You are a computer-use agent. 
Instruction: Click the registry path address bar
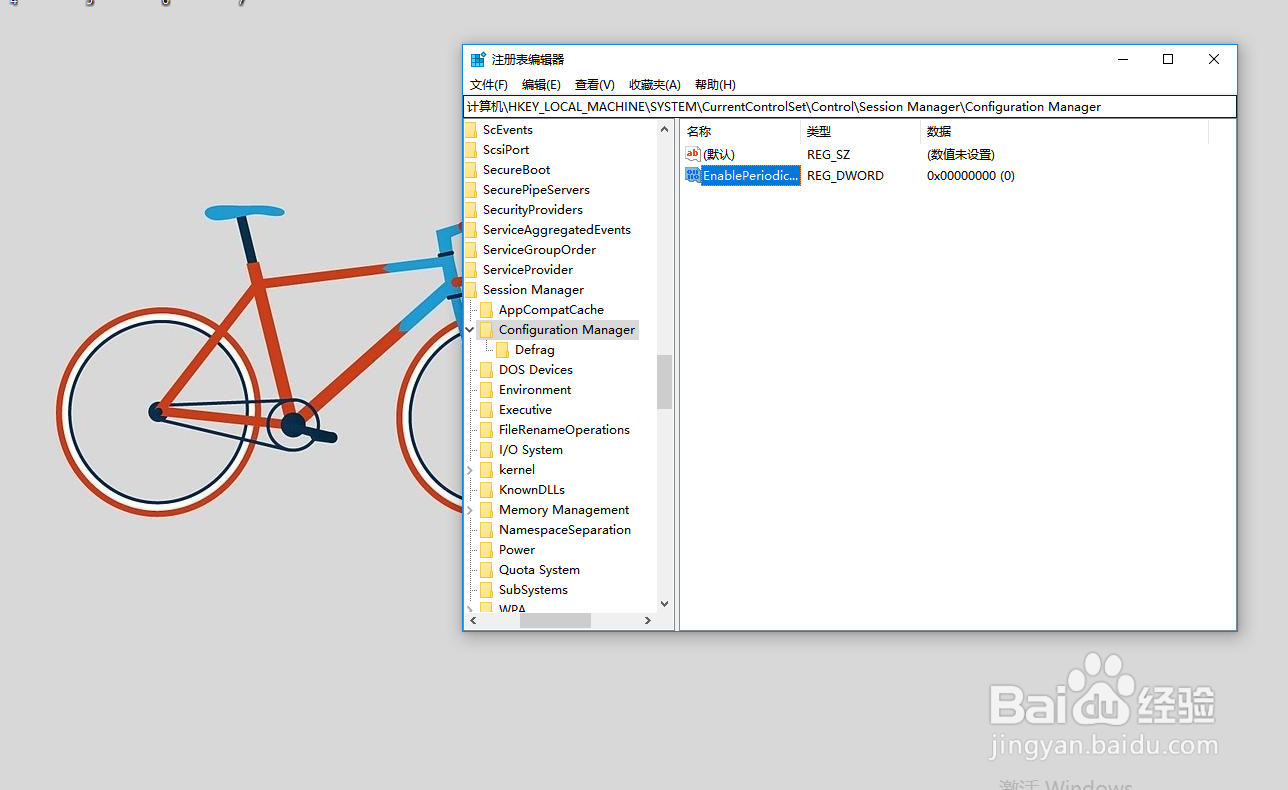850,107
